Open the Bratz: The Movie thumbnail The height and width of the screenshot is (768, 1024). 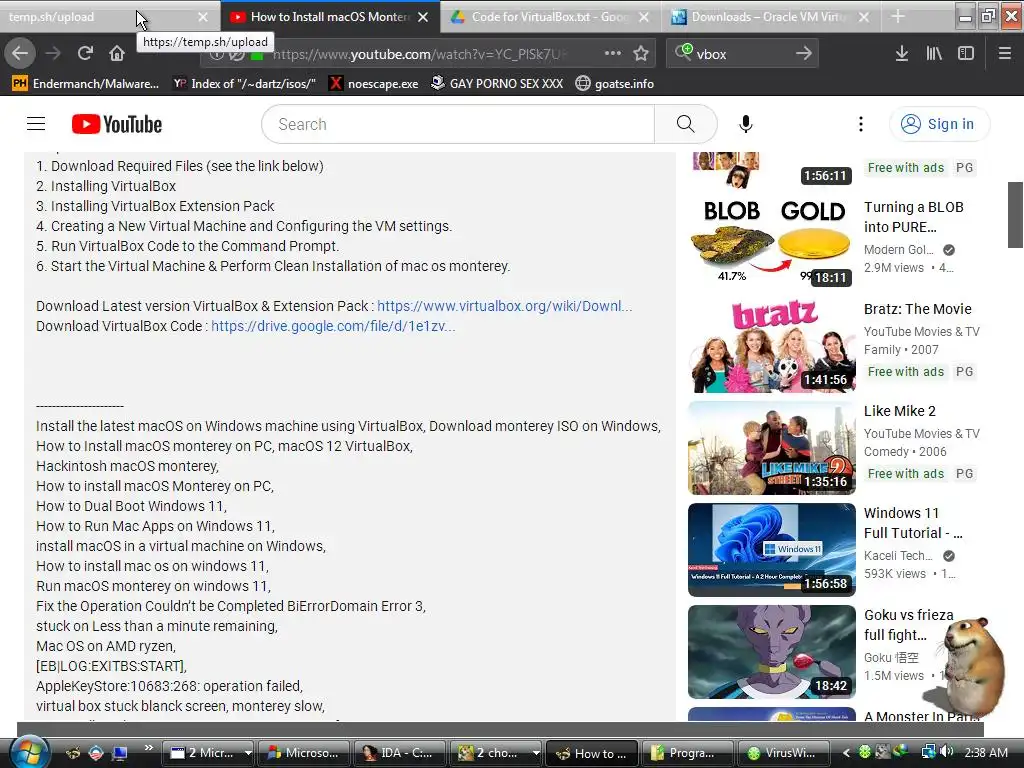771,344
